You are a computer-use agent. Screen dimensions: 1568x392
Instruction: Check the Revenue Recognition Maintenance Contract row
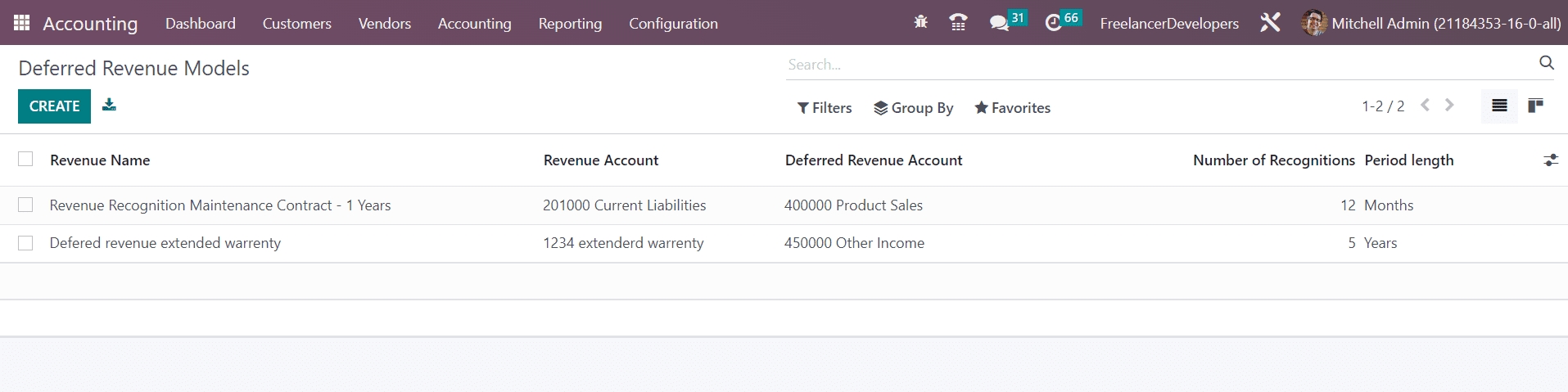click(26, 205)
